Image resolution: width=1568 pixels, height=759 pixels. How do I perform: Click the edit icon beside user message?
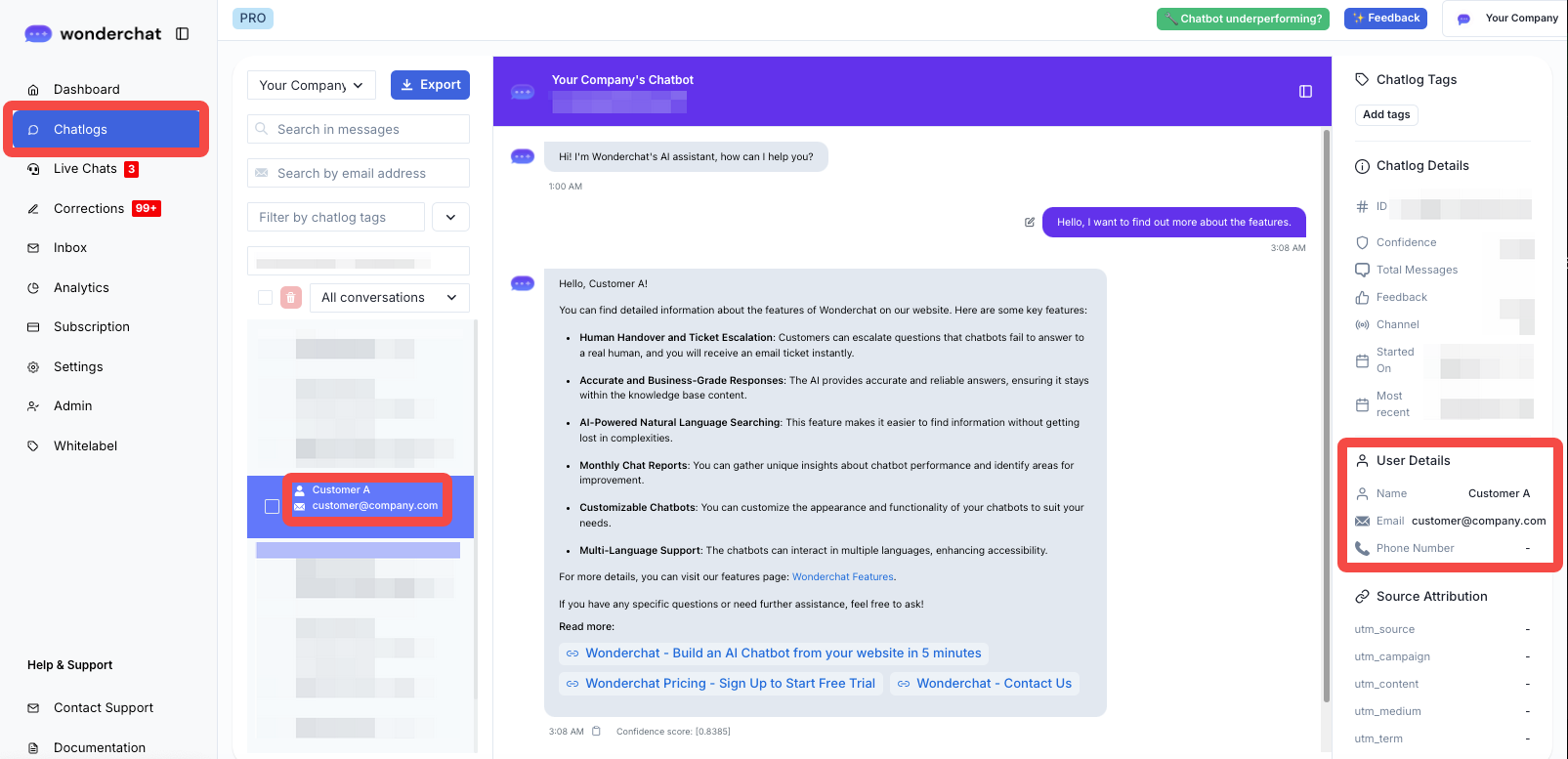(1030, 223)
